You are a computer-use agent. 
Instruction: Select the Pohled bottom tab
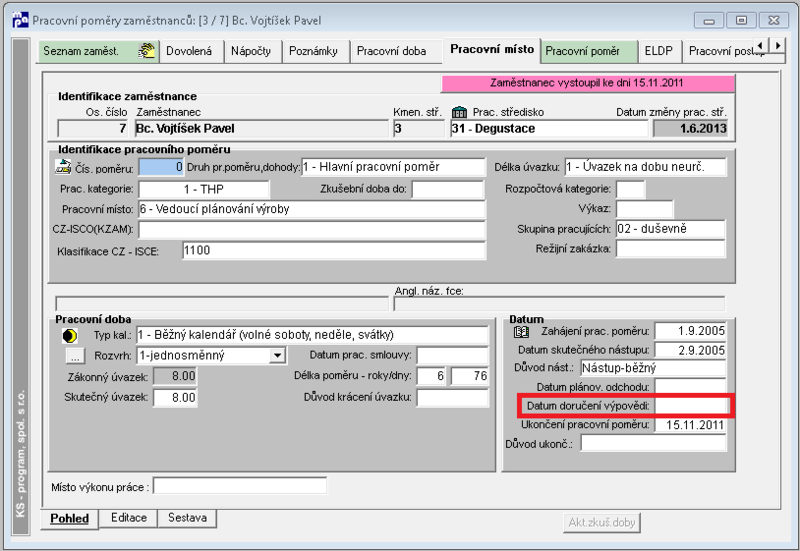69,518
